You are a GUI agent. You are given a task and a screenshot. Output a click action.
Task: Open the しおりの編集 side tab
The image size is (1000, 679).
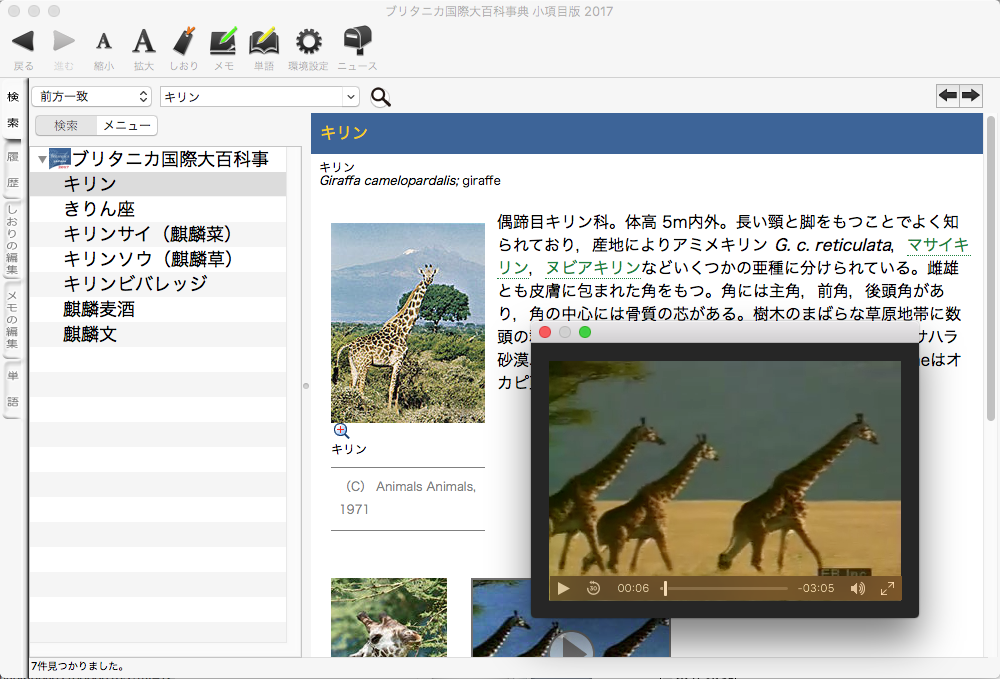(13, 240)
